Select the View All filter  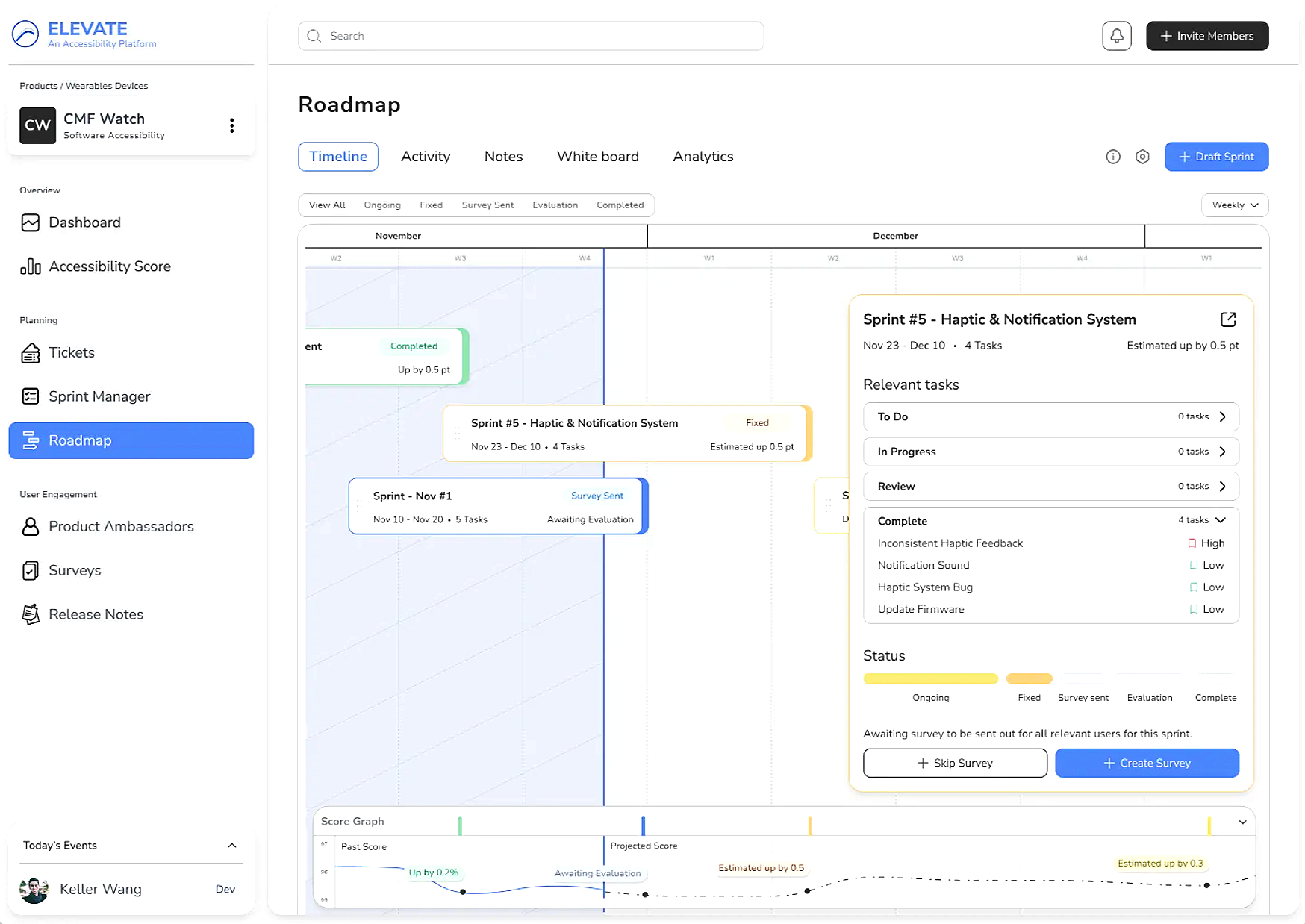(327, 205)
